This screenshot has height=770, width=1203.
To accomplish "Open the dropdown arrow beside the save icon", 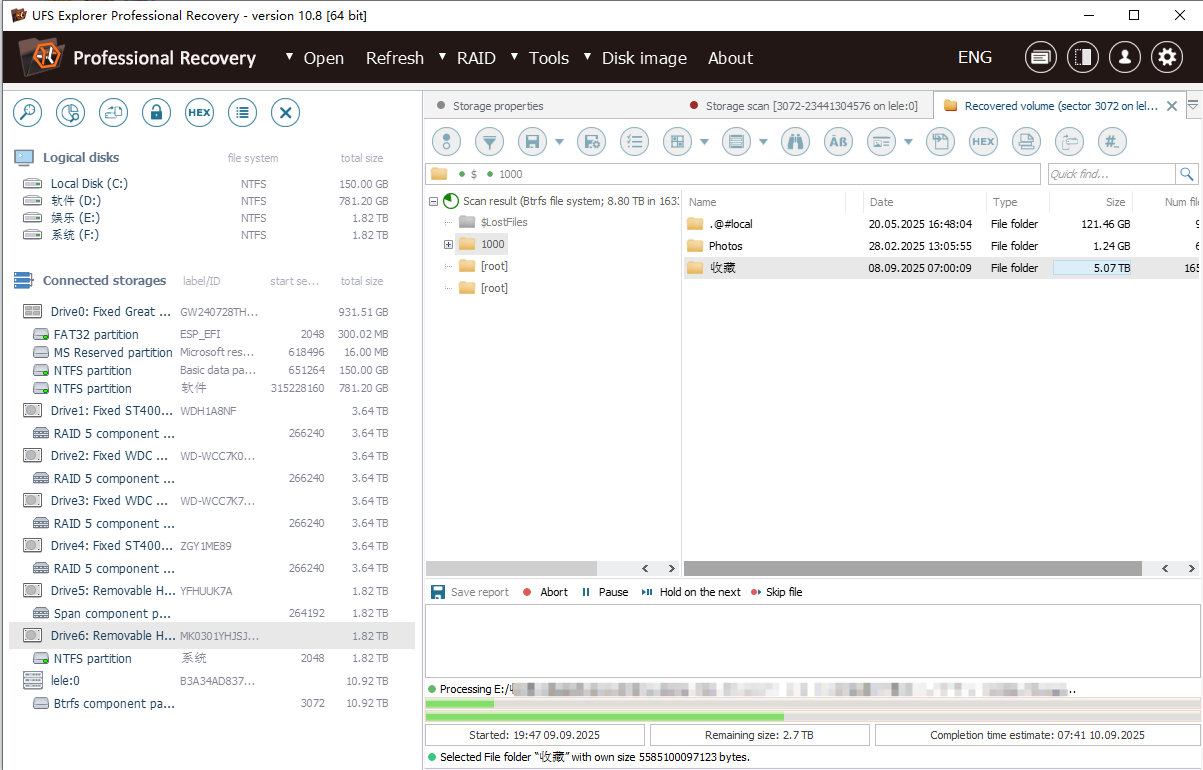I will 560,142.
